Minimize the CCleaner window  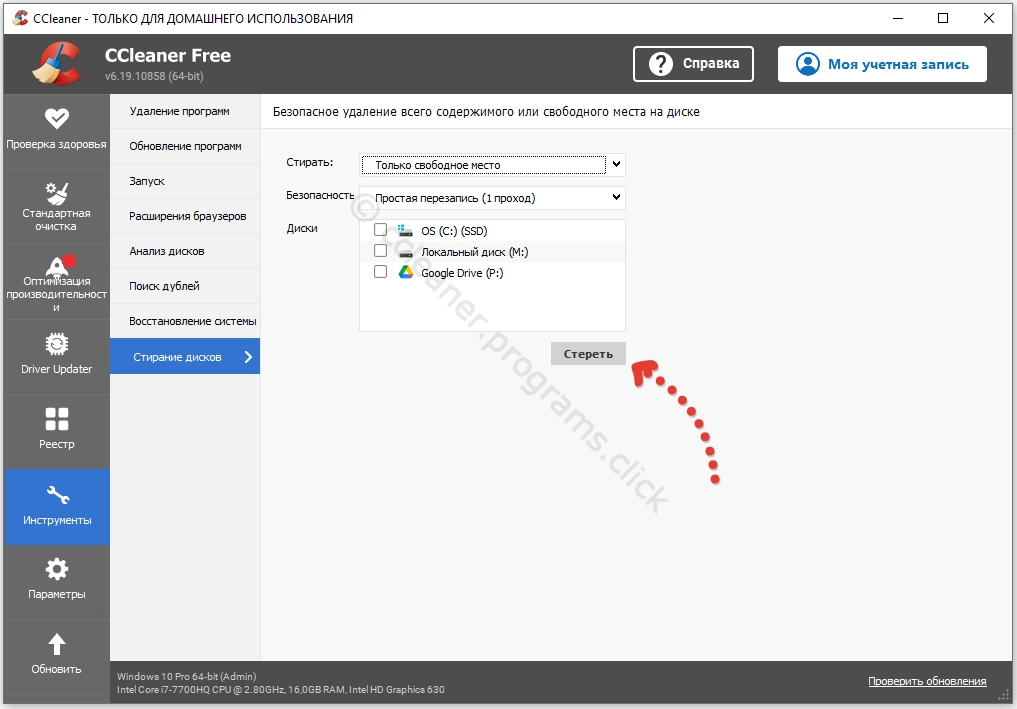(x=898, y=18)
